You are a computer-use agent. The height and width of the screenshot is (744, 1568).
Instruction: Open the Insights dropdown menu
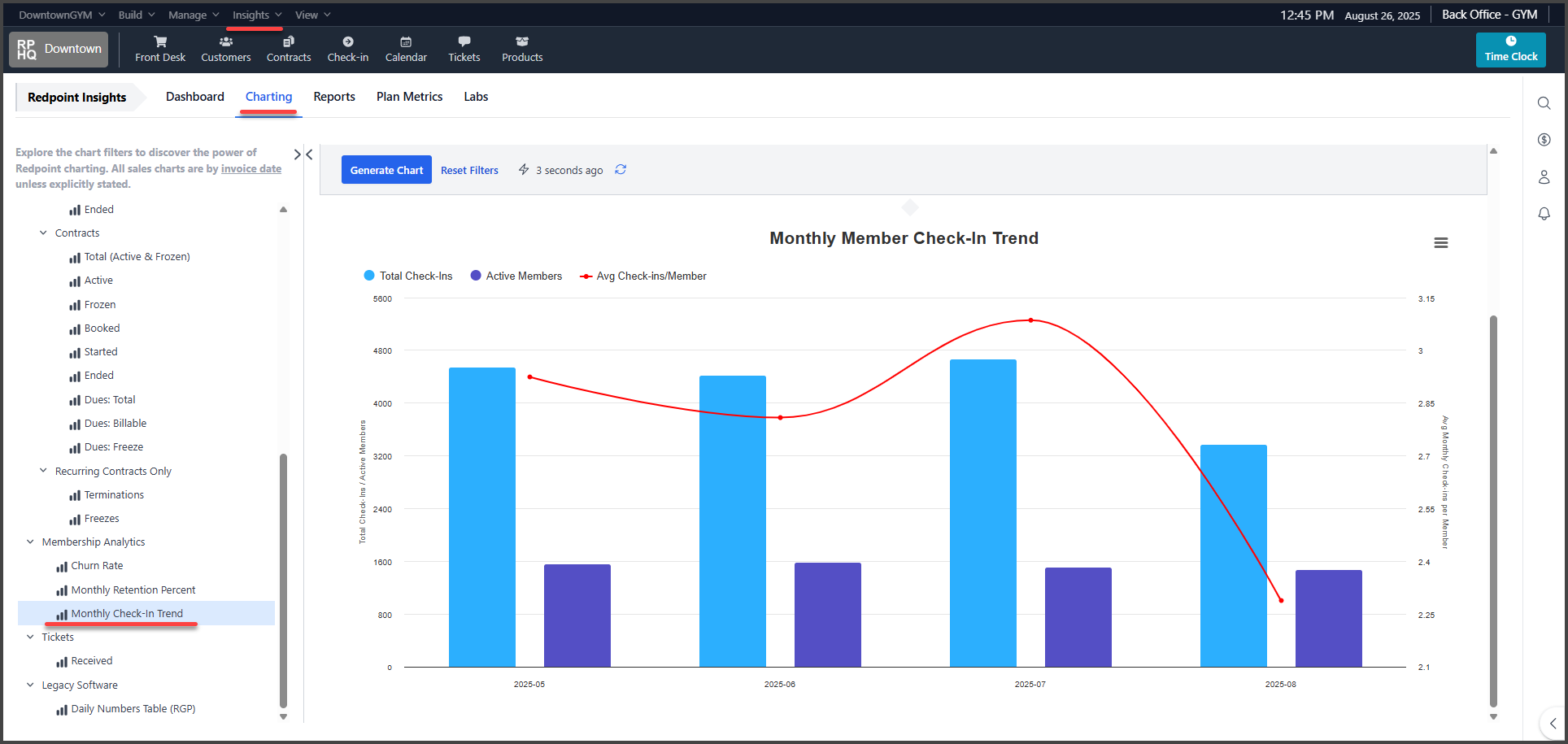tap(256, 15)
